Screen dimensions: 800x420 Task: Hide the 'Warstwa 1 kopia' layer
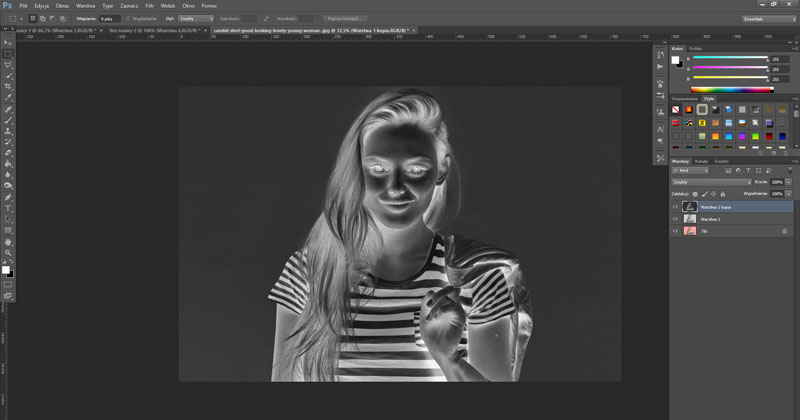click(675, 206)
